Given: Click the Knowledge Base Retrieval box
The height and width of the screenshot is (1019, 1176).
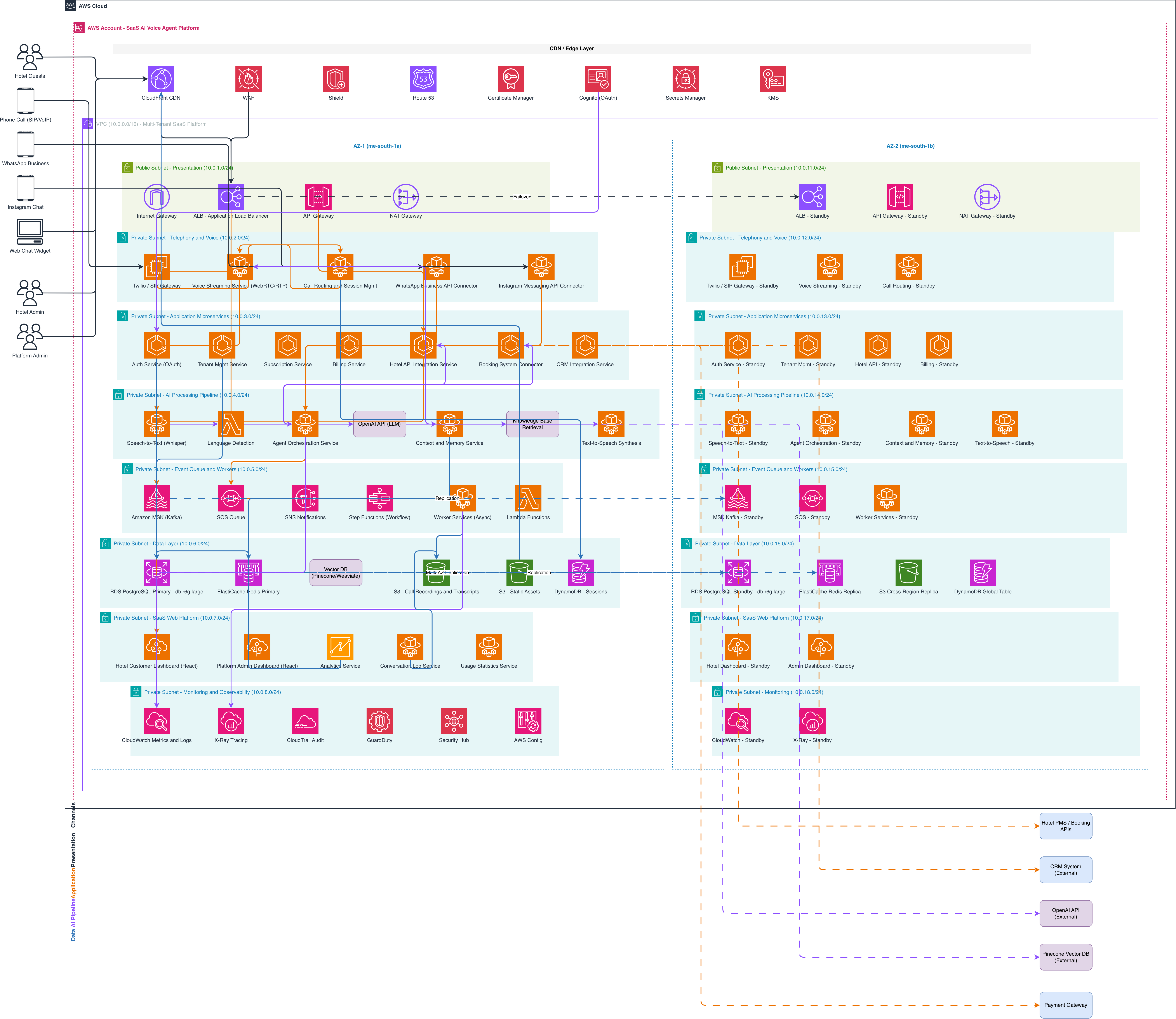Looking at the screenshot, I should pyautogui.click(x=532, y=424).
